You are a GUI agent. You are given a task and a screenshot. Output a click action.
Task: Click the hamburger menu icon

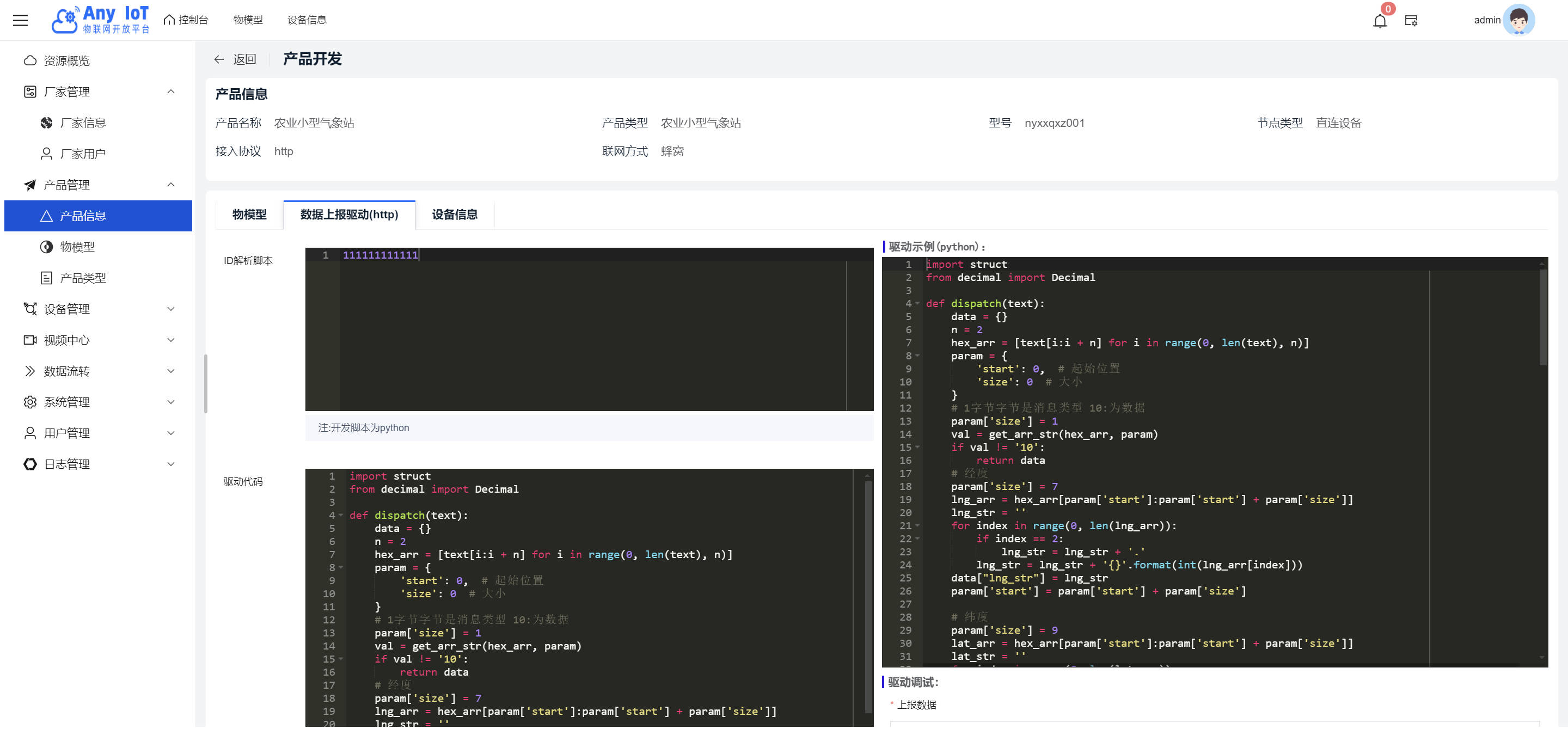20,20
